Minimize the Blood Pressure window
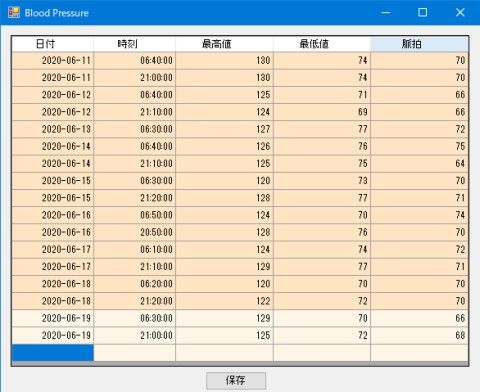Screen dimensions: 480x392 point(386,13)
